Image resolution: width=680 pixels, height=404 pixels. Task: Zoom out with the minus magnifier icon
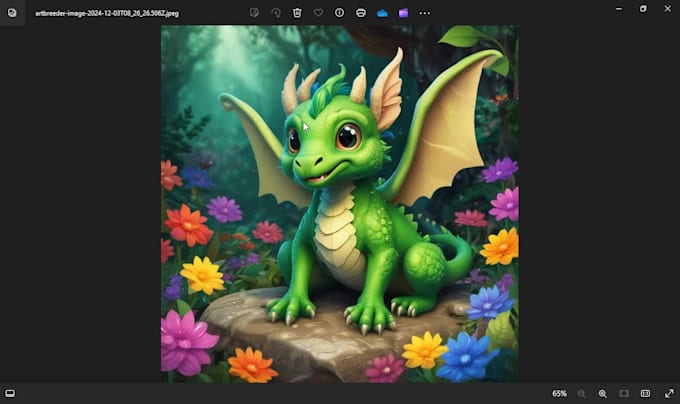point(582,394)
